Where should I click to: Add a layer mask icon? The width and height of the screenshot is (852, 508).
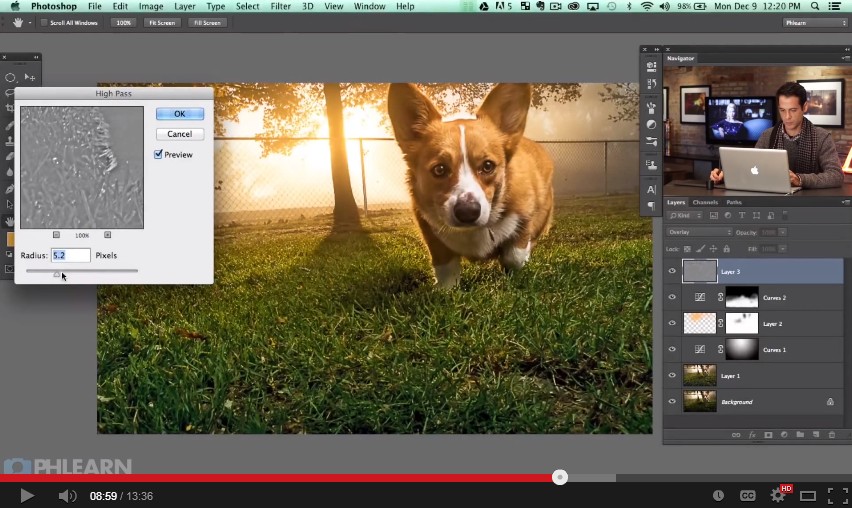point(768,435)
